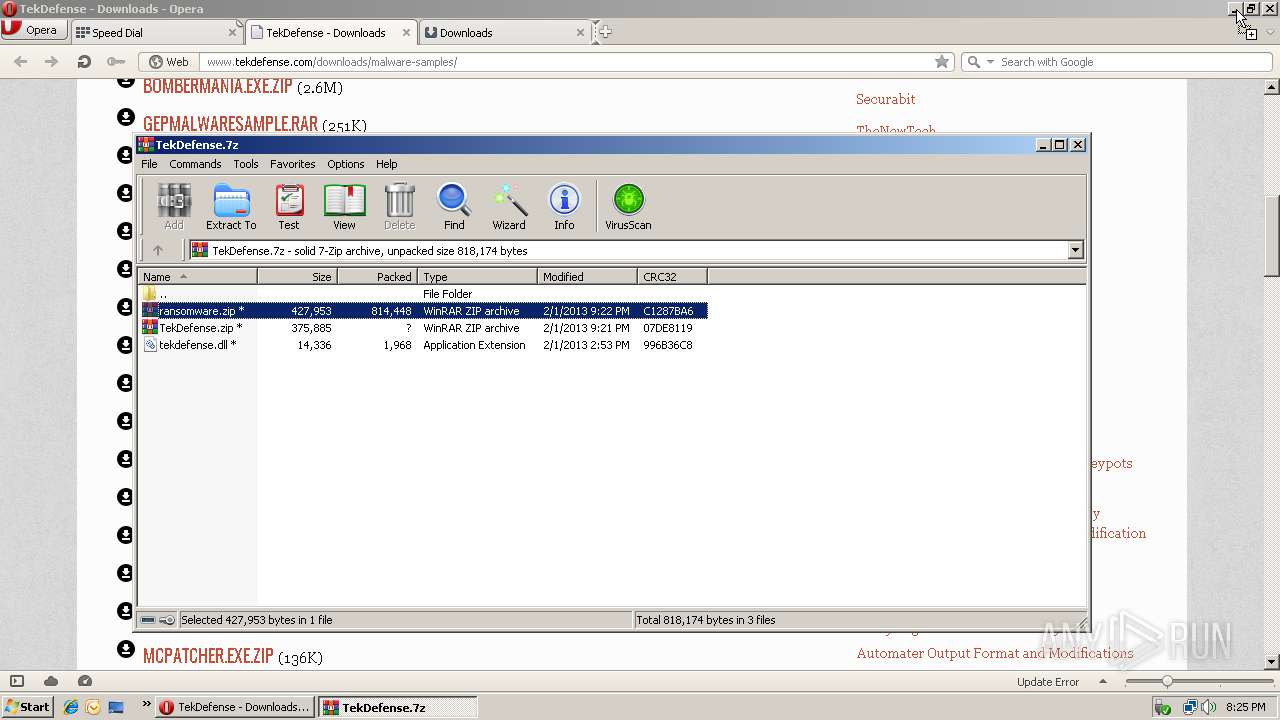
Task: Click the Delete toolbar icon
Action: pyautogui.click(x=399, y=207)
